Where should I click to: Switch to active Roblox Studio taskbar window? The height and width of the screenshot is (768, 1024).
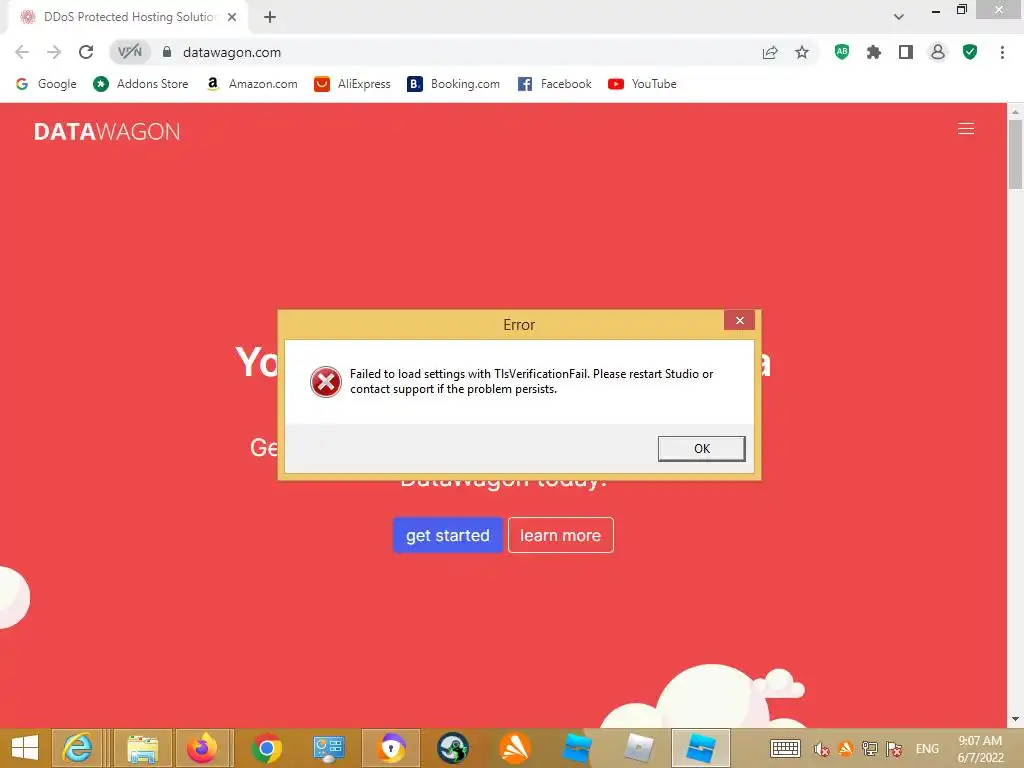[x=701, y=748]
